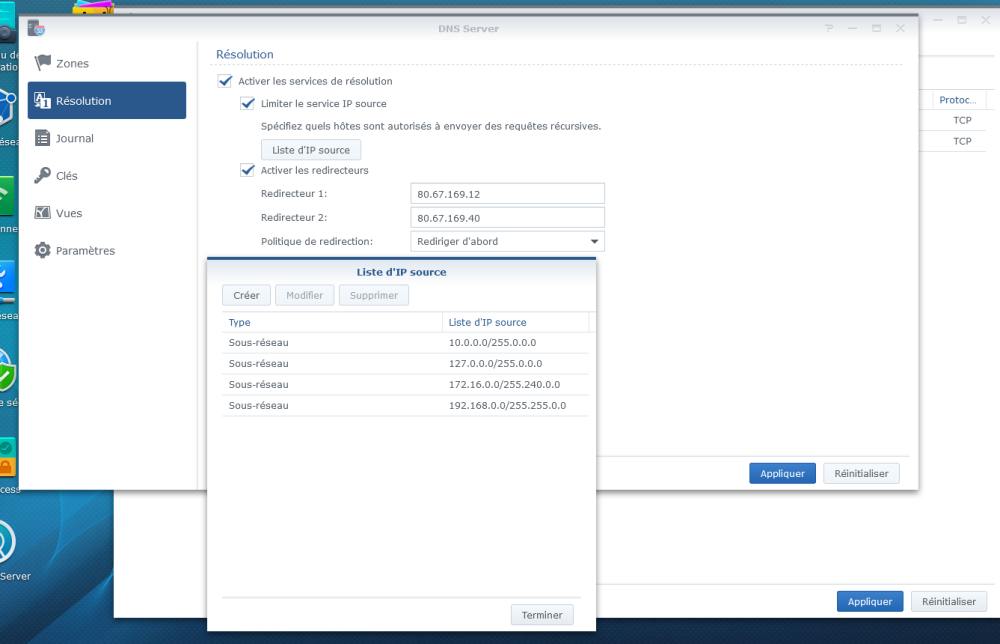Disable Activer les redirecteurs checkbox
The image size is (1000, 644).
pyautogui.click(x=247, y=170)
